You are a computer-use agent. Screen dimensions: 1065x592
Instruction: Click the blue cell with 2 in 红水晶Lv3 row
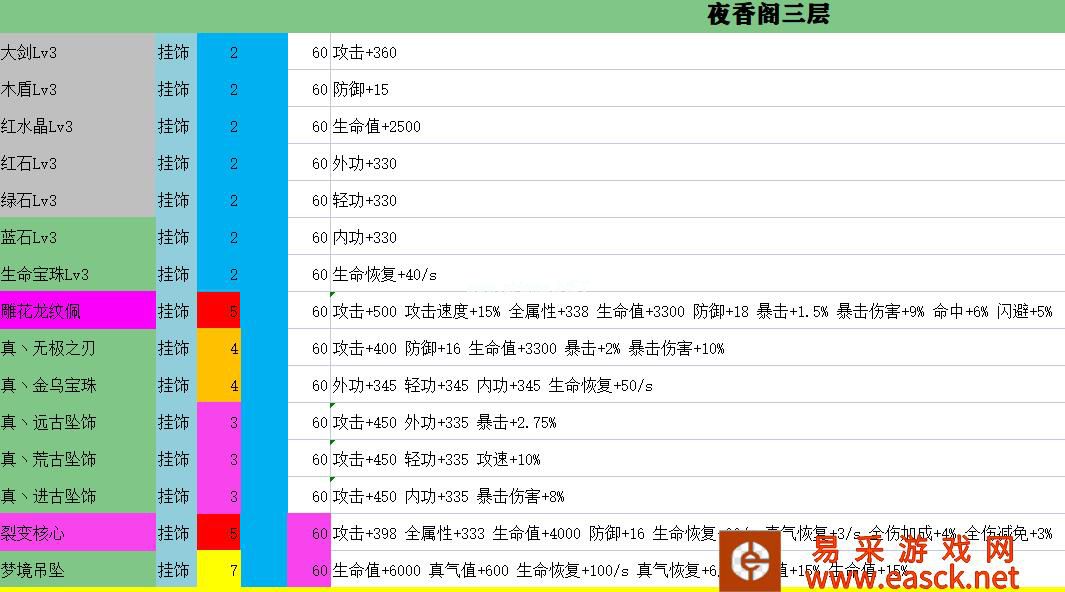coord(219,126)
